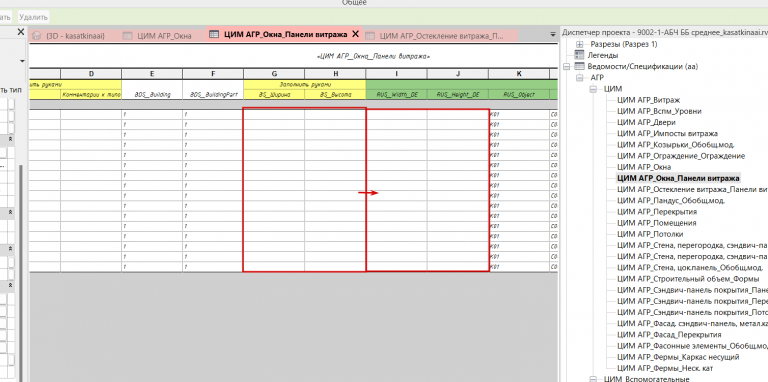Select column F header

213,74
